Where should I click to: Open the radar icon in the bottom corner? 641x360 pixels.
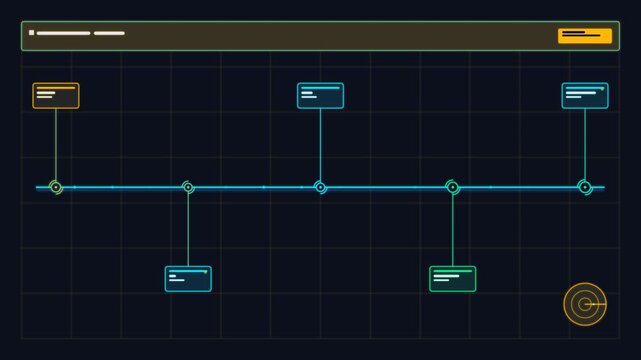click(585, 304)
